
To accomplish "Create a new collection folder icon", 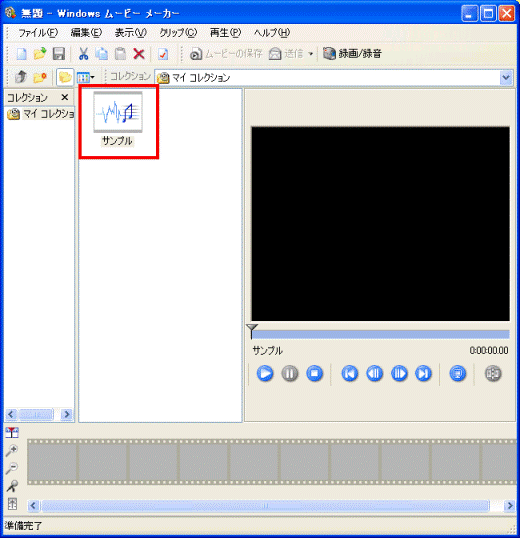I will click(40, 77).
